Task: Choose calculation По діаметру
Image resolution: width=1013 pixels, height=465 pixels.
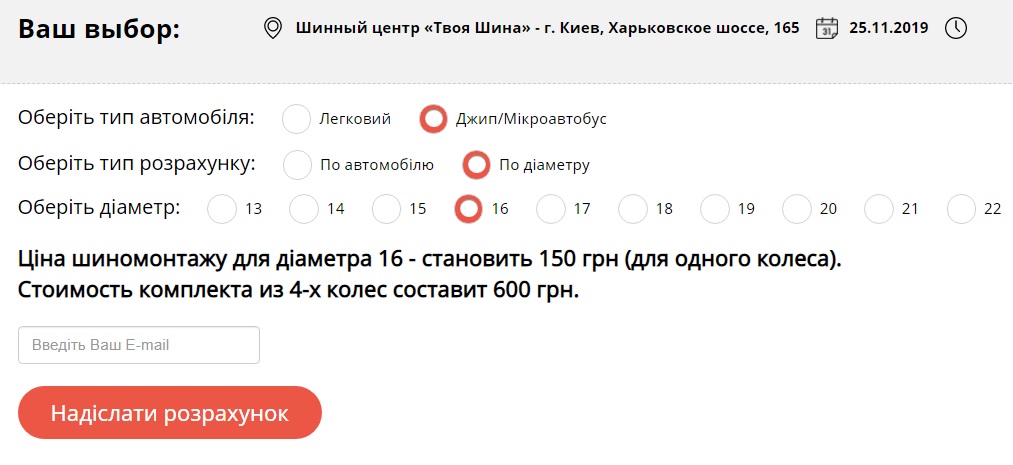Action: coord(477,164)
